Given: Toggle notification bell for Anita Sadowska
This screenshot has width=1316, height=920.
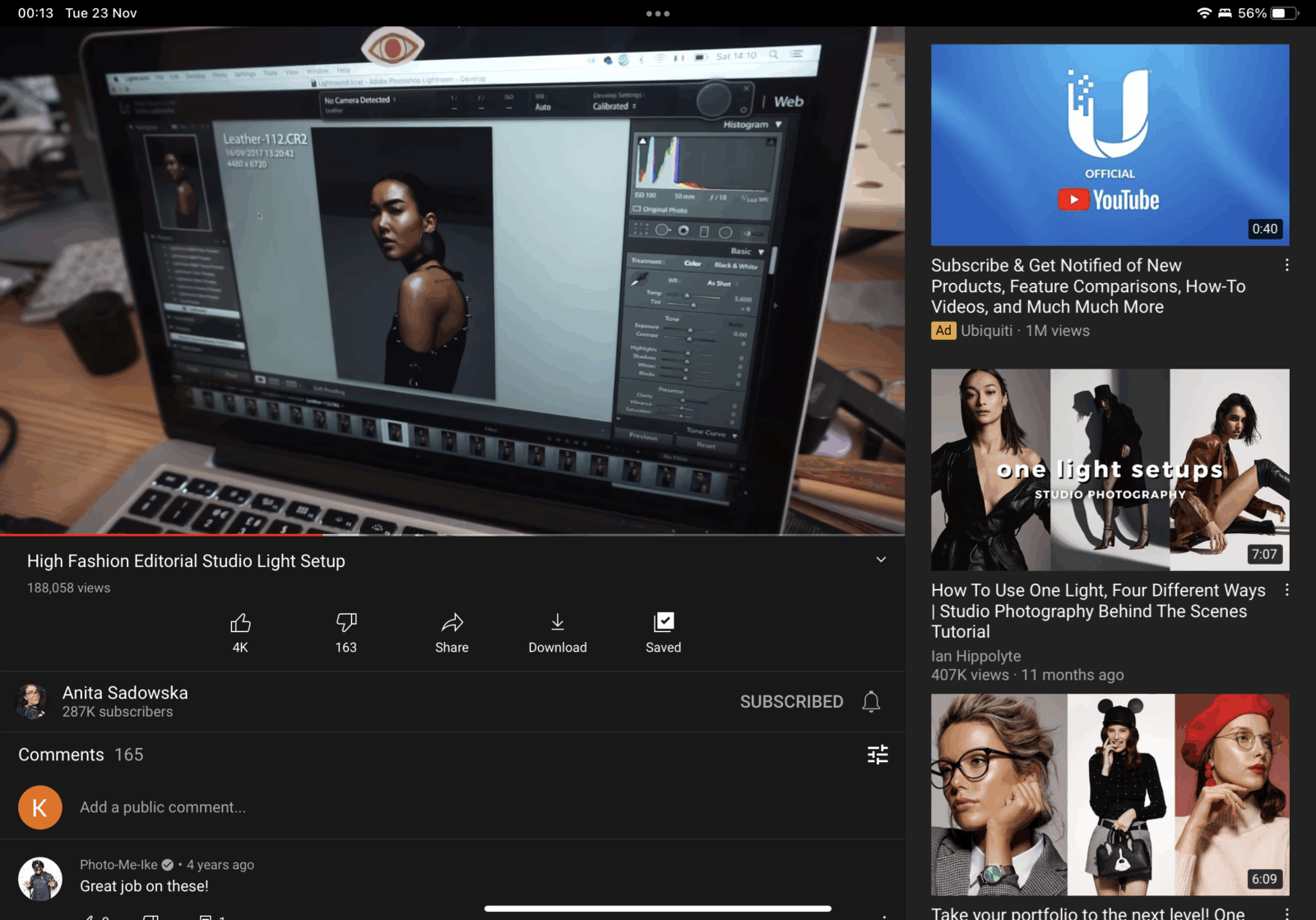Looking at the screenshot, I should (871, 702).
